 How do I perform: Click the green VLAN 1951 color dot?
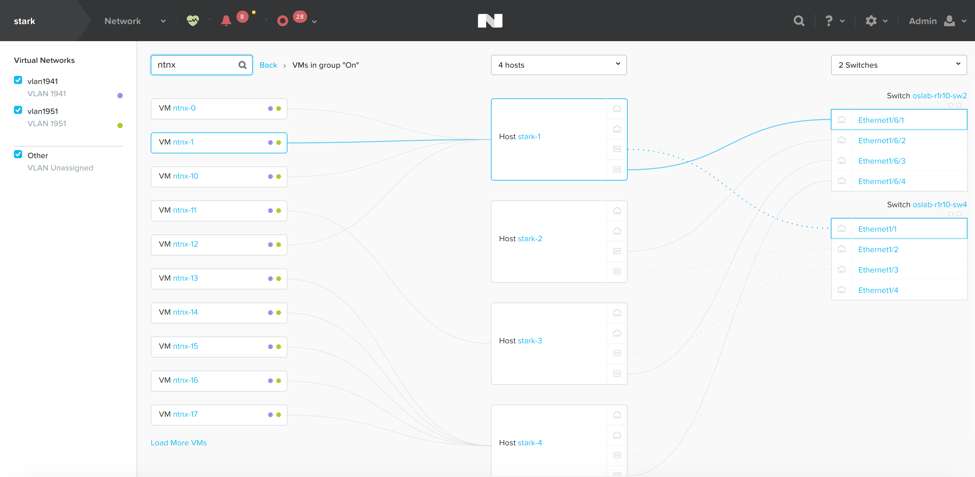120,126
